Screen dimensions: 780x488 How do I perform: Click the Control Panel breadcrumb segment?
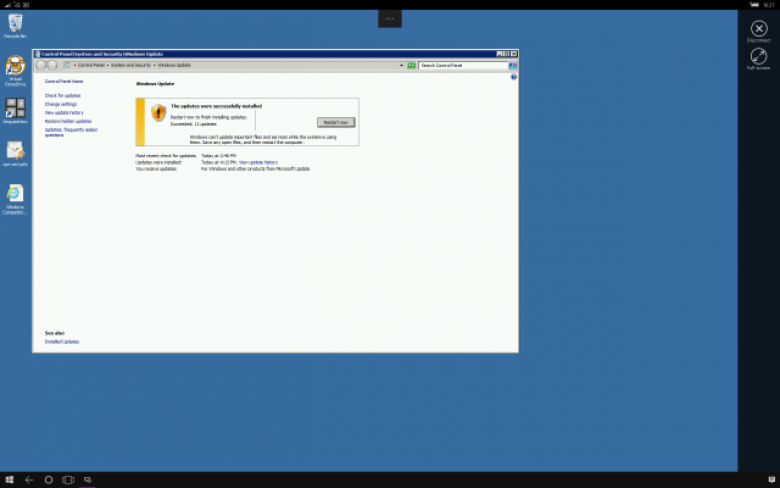[x=91, y=65]
